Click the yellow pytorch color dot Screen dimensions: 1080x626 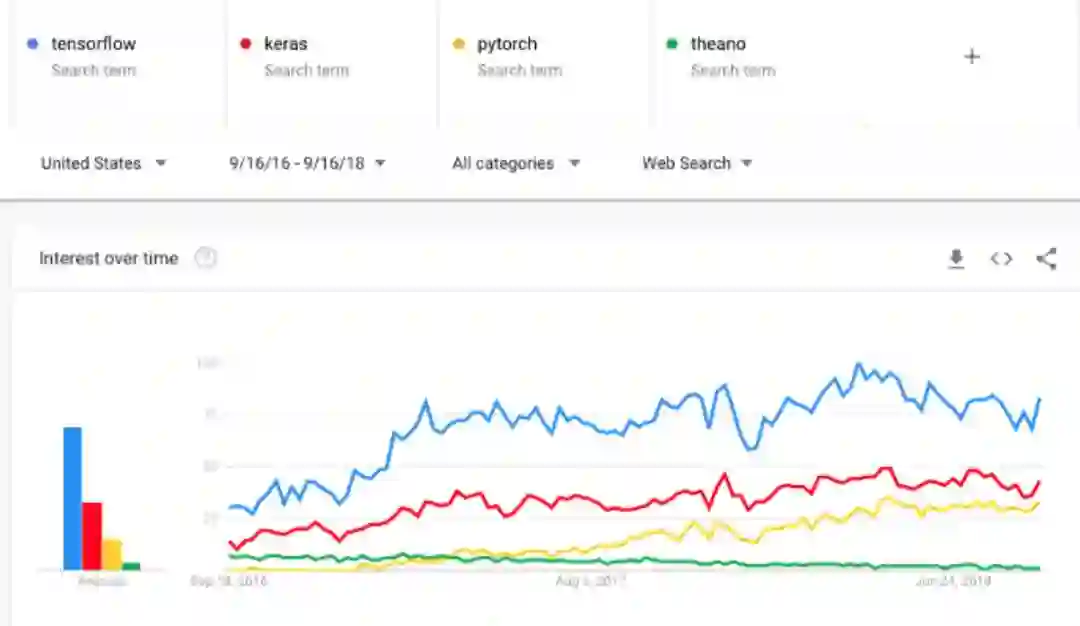tap(459, 44)
